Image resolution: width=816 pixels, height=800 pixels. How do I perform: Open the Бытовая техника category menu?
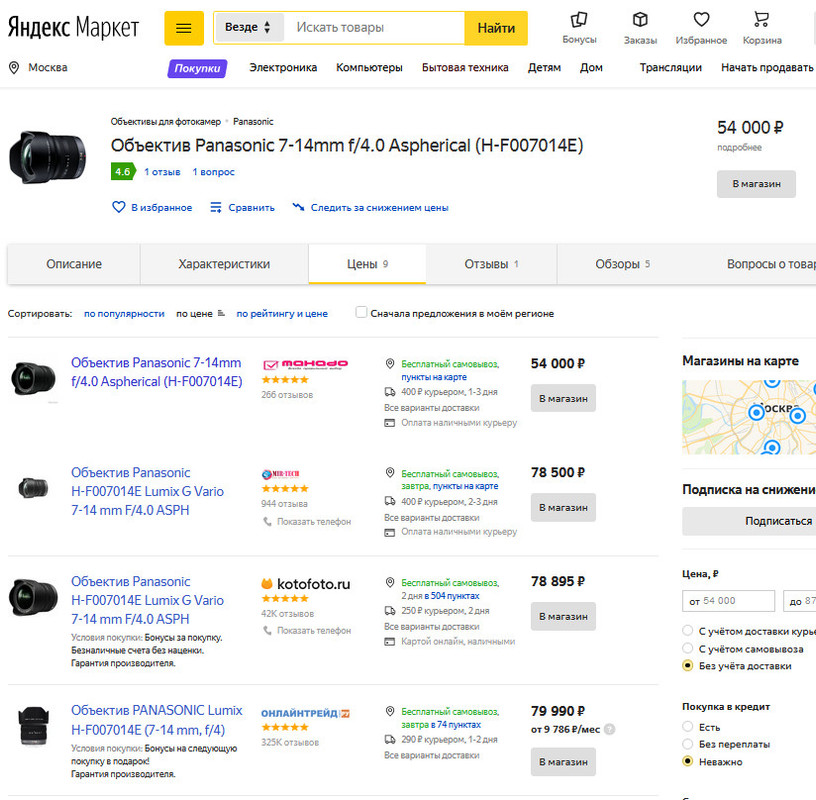(465, 68)
